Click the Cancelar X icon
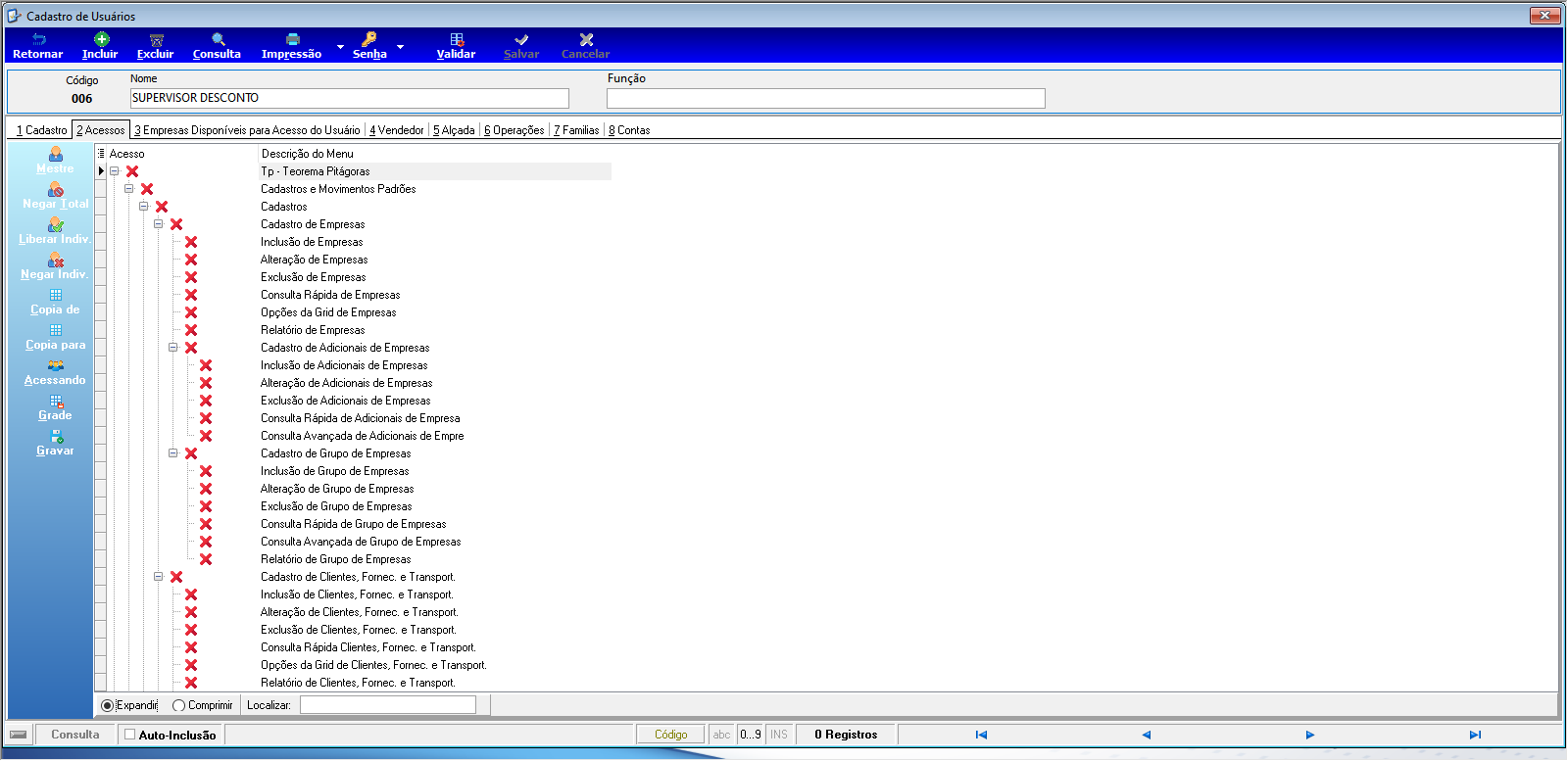This screenshot has height=761, width=1568. click(586, 39)
